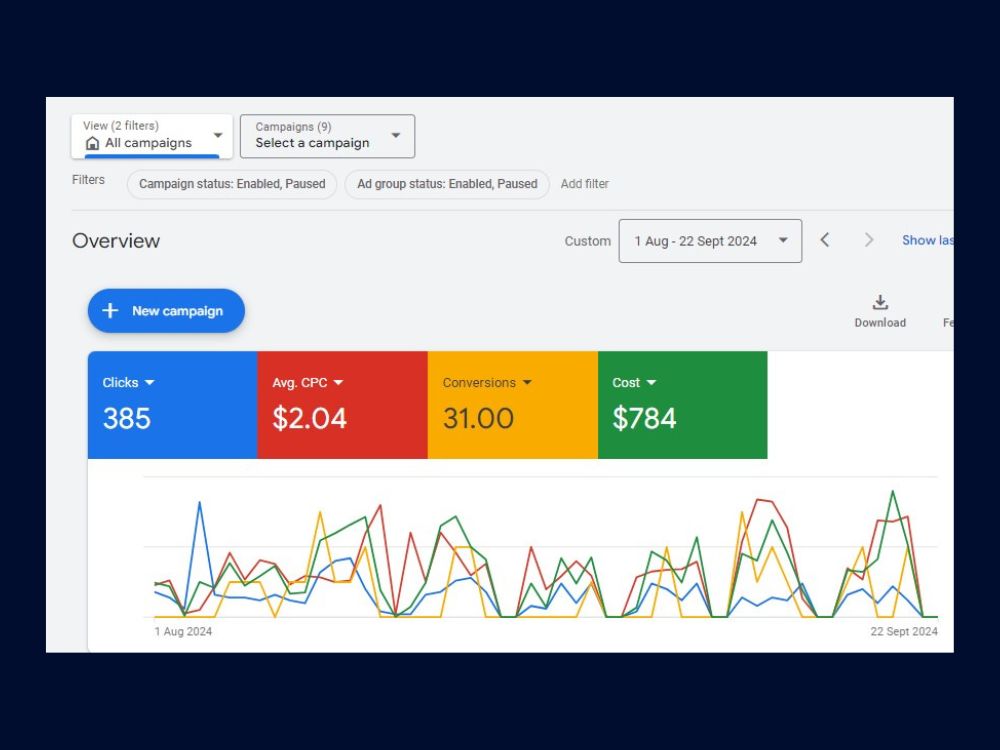Click Add filter
1000x750 pixels.
(x=585, y=184)
